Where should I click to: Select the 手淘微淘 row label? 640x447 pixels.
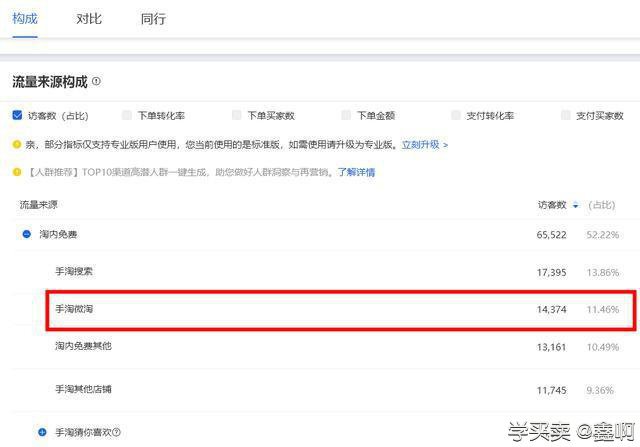pos(74,309)
